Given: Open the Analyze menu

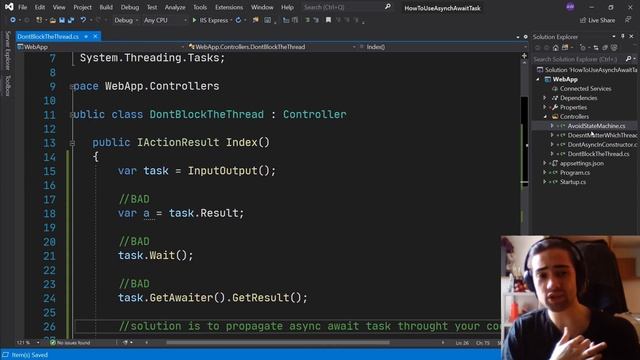Looking at the screenshot, I should coord(175,7).
